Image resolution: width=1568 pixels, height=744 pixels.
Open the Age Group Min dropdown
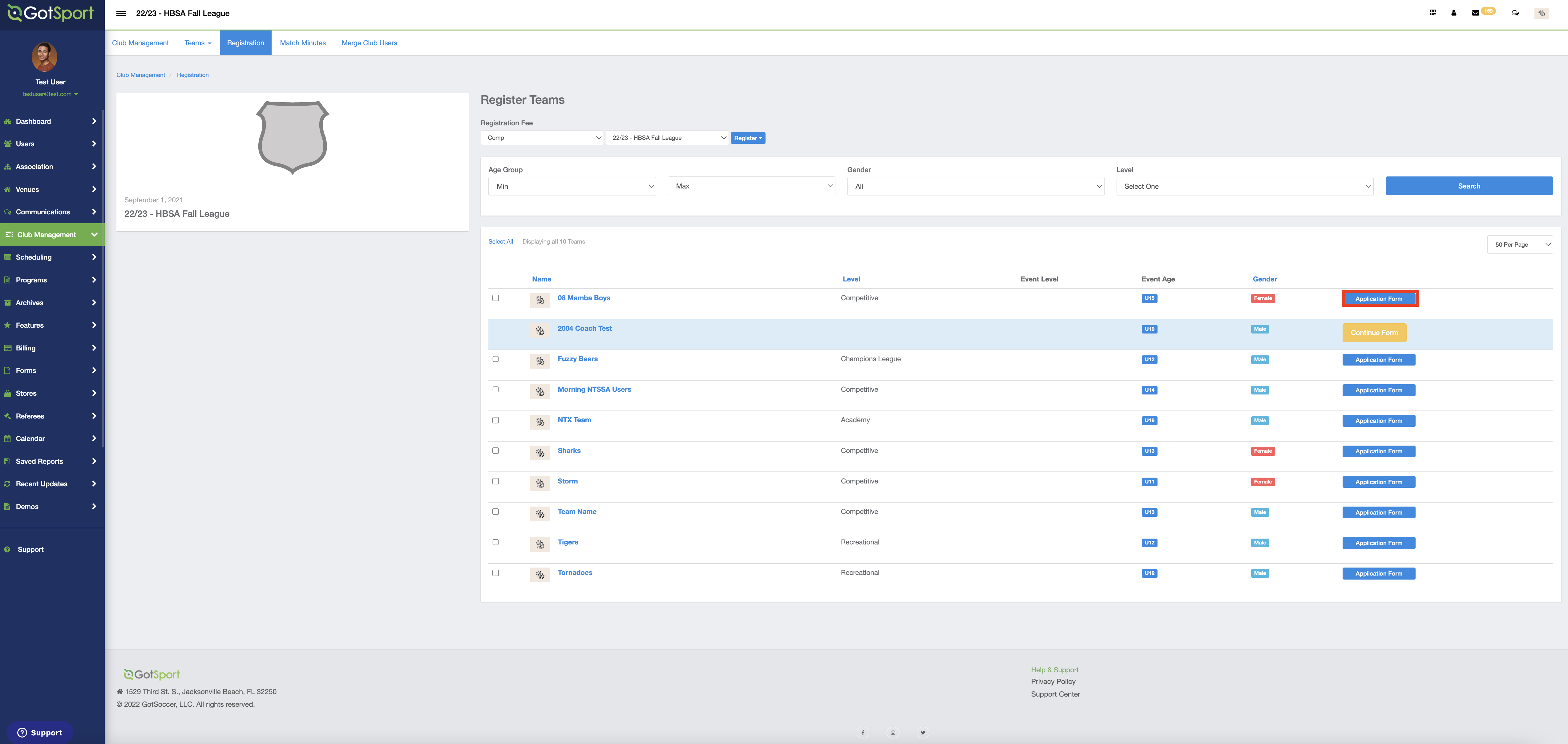(572, 186)
